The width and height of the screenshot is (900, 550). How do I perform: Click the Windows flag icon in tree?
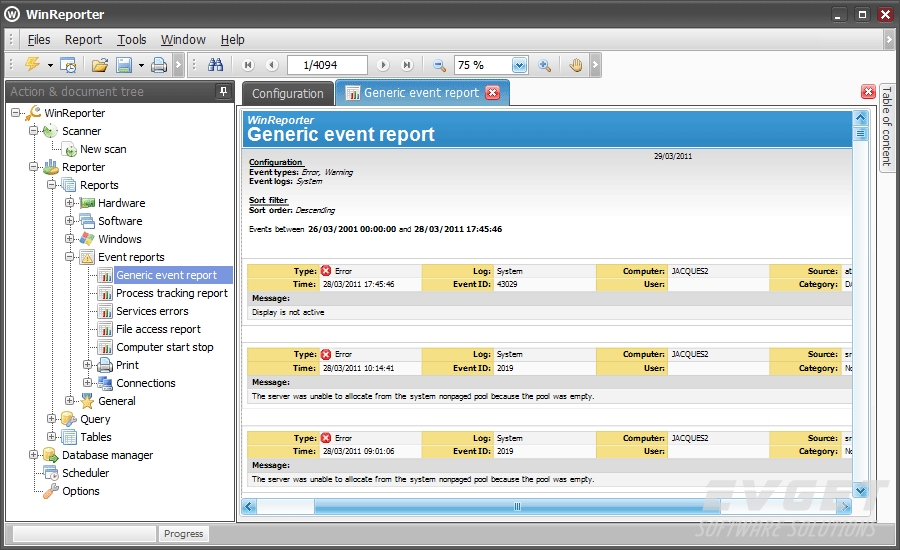pos(87,239)
